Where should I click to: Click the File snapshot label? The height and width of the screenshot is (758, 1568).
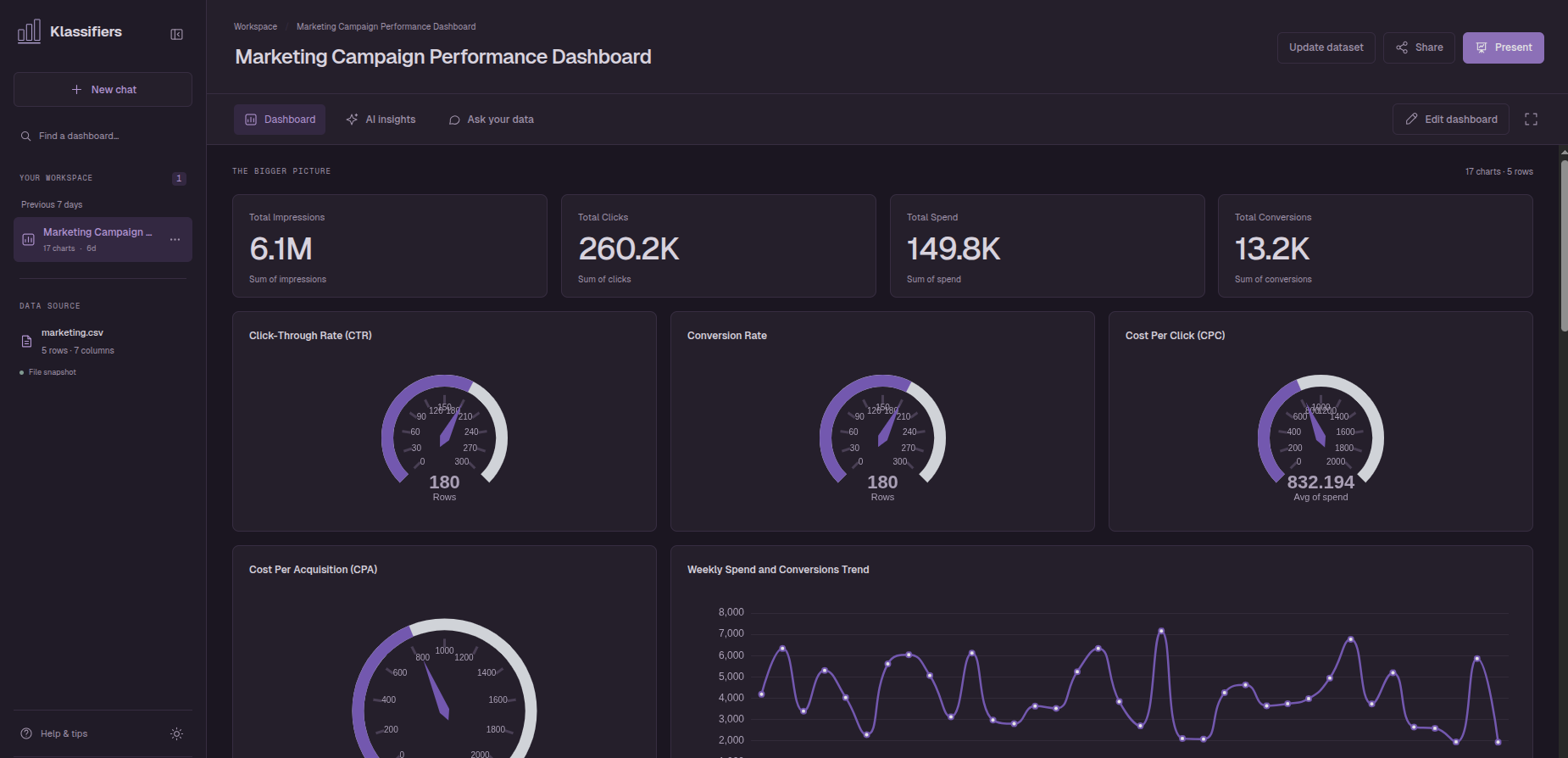pyautogui.click(x=53, y=372)
